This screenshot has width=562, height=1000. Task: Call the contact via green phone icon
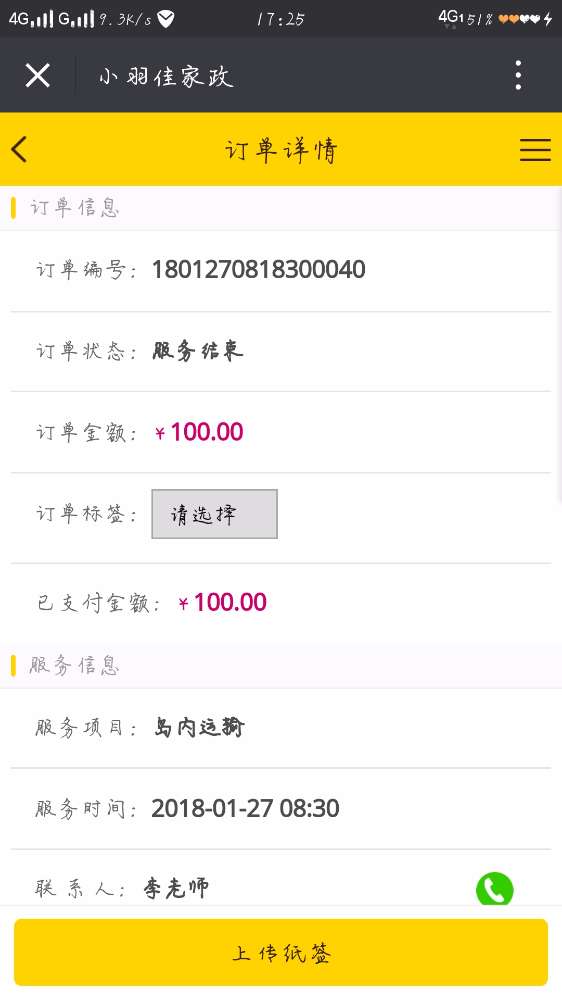[494, 888]
